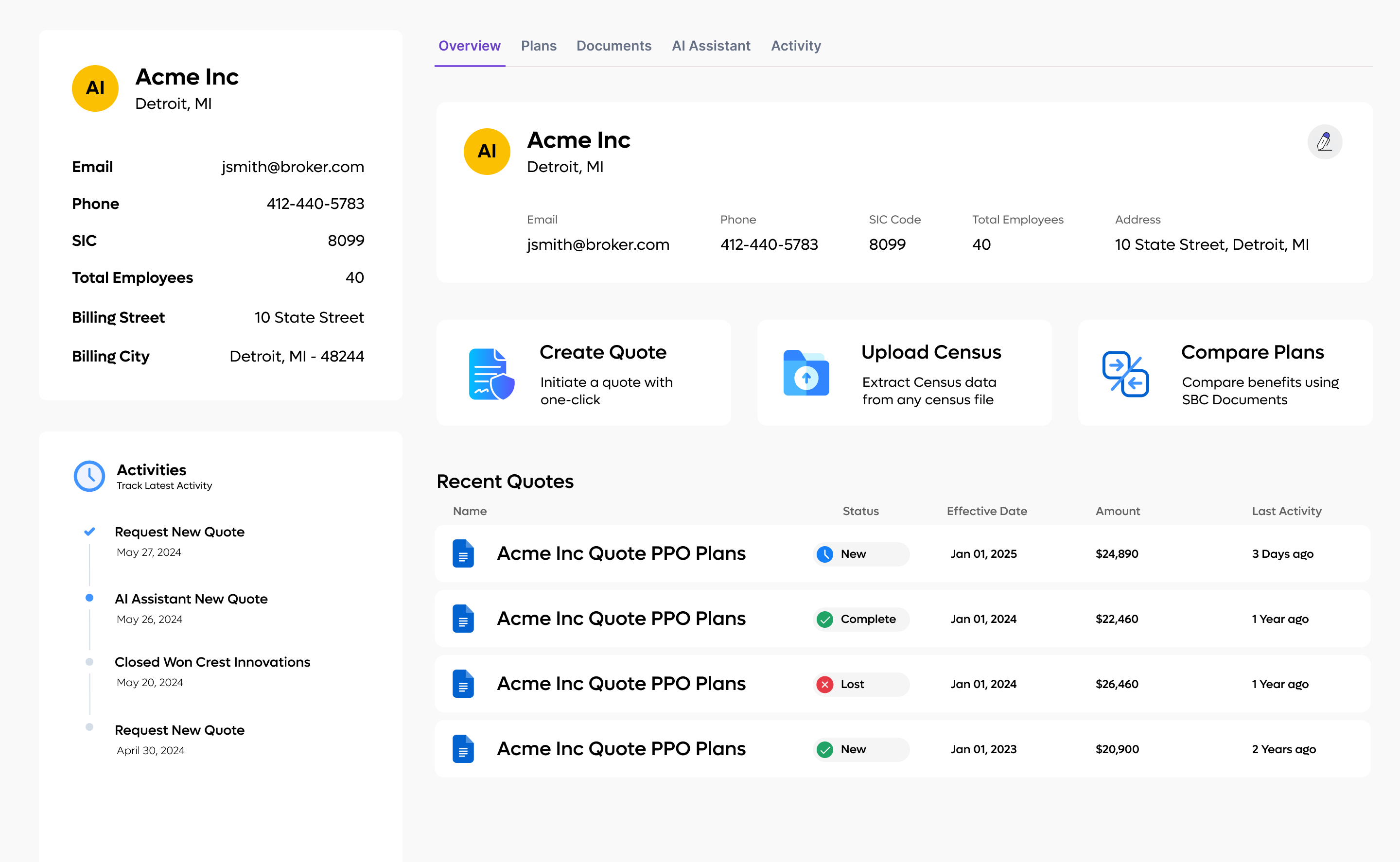Open the Lost Acme Inc Quote PPO Plans row

click(621, 684)
